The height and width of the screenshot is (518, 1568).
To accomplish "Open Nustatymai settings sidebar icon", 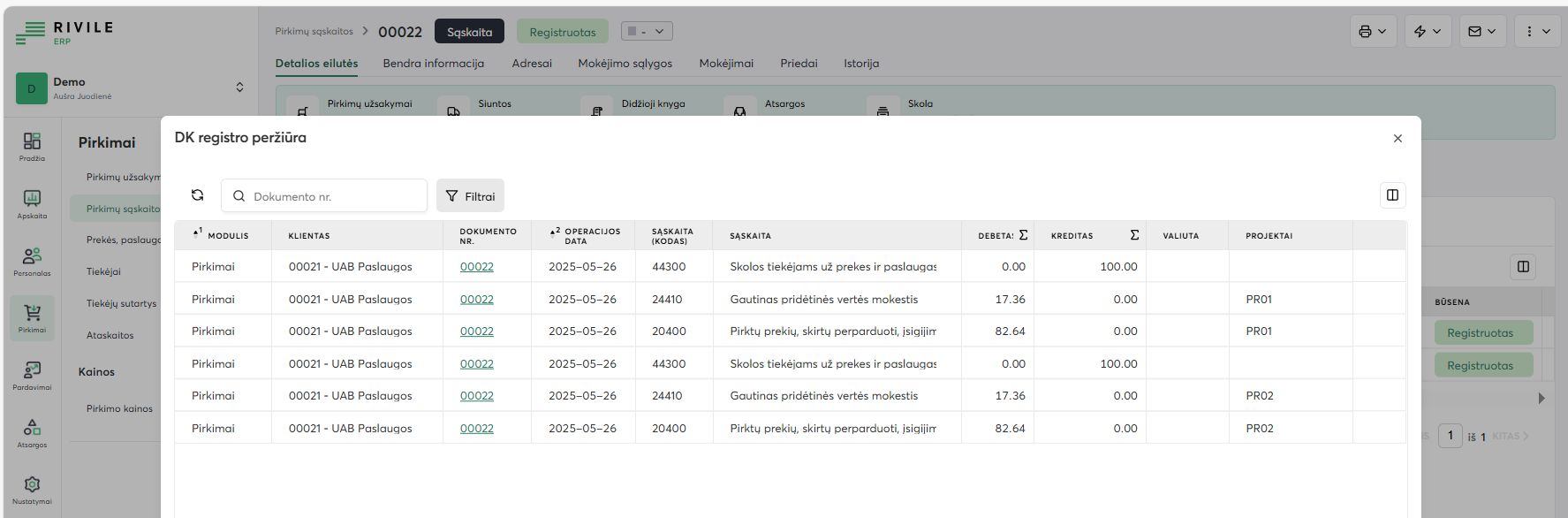I will pos(32,488).
